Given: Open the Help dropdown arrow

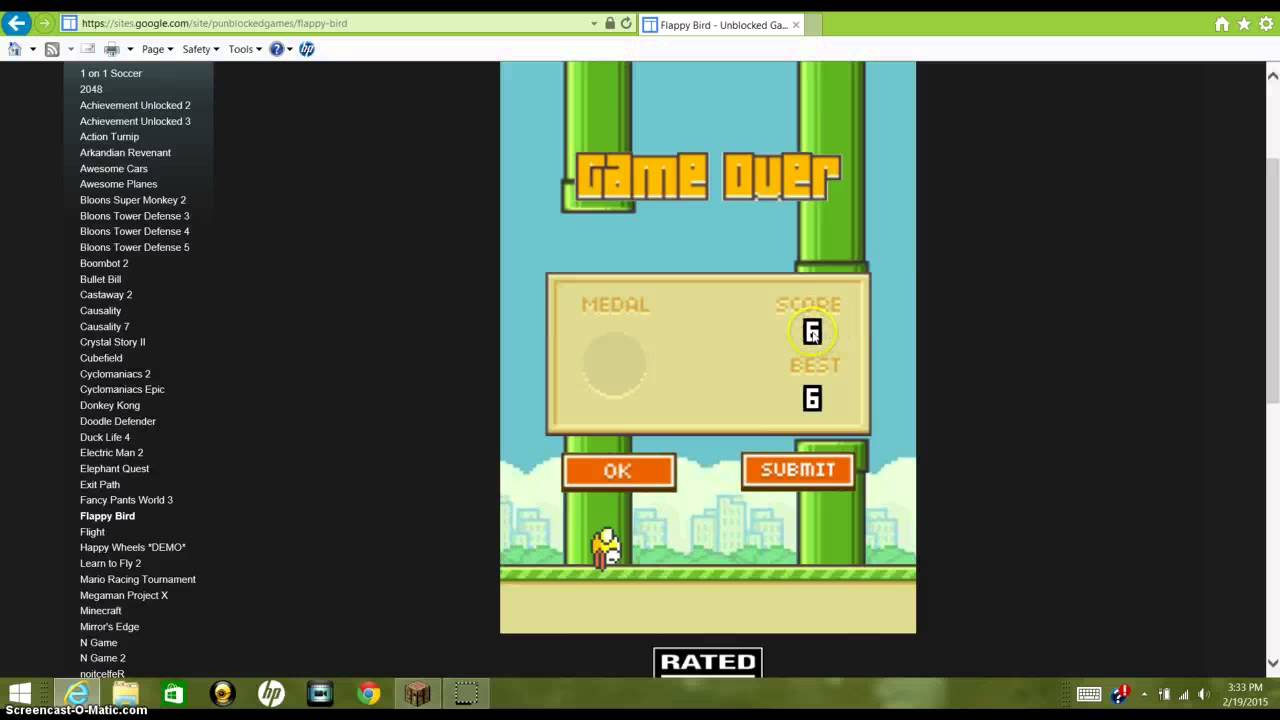Looking at the screenshot, I should click(290, 49).
